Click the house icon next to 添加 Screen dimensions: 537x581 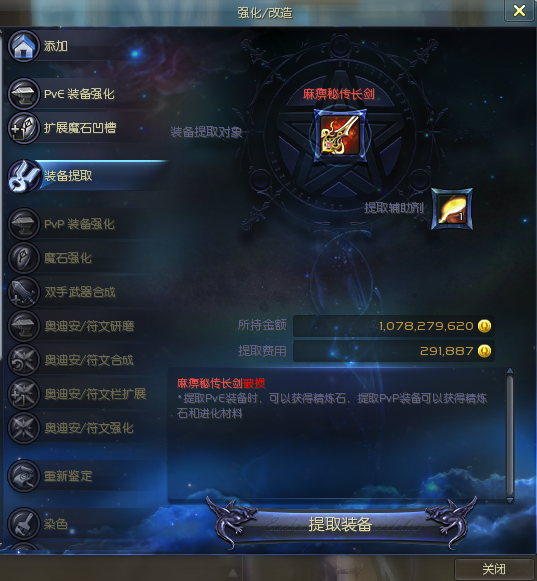24,46
